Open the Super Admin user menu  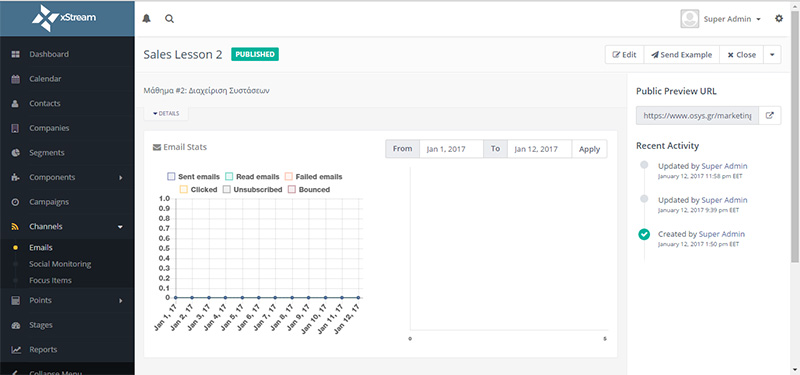(x=721, y=19)
